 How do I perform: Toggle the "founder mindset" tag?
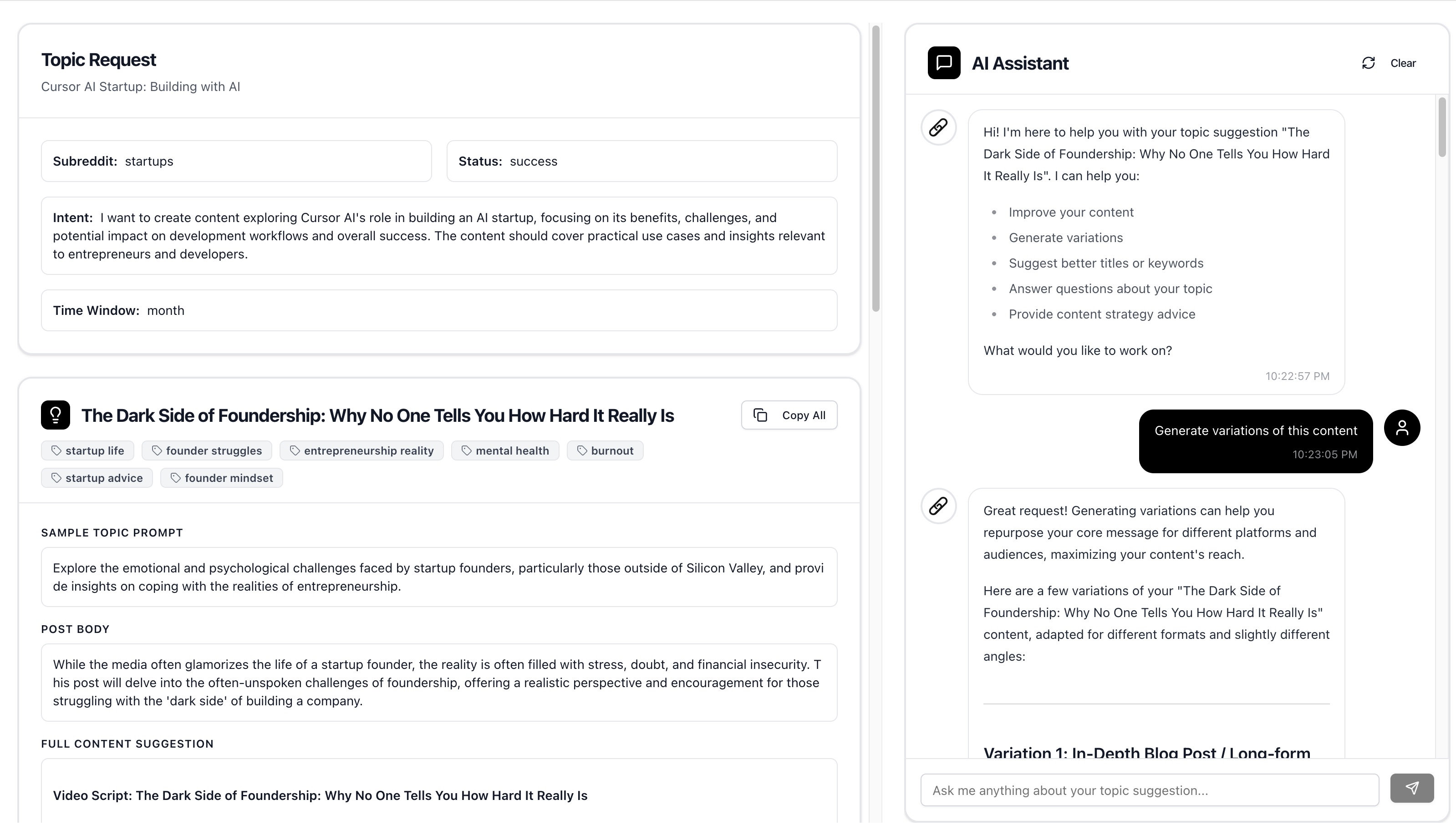point(221,478)
